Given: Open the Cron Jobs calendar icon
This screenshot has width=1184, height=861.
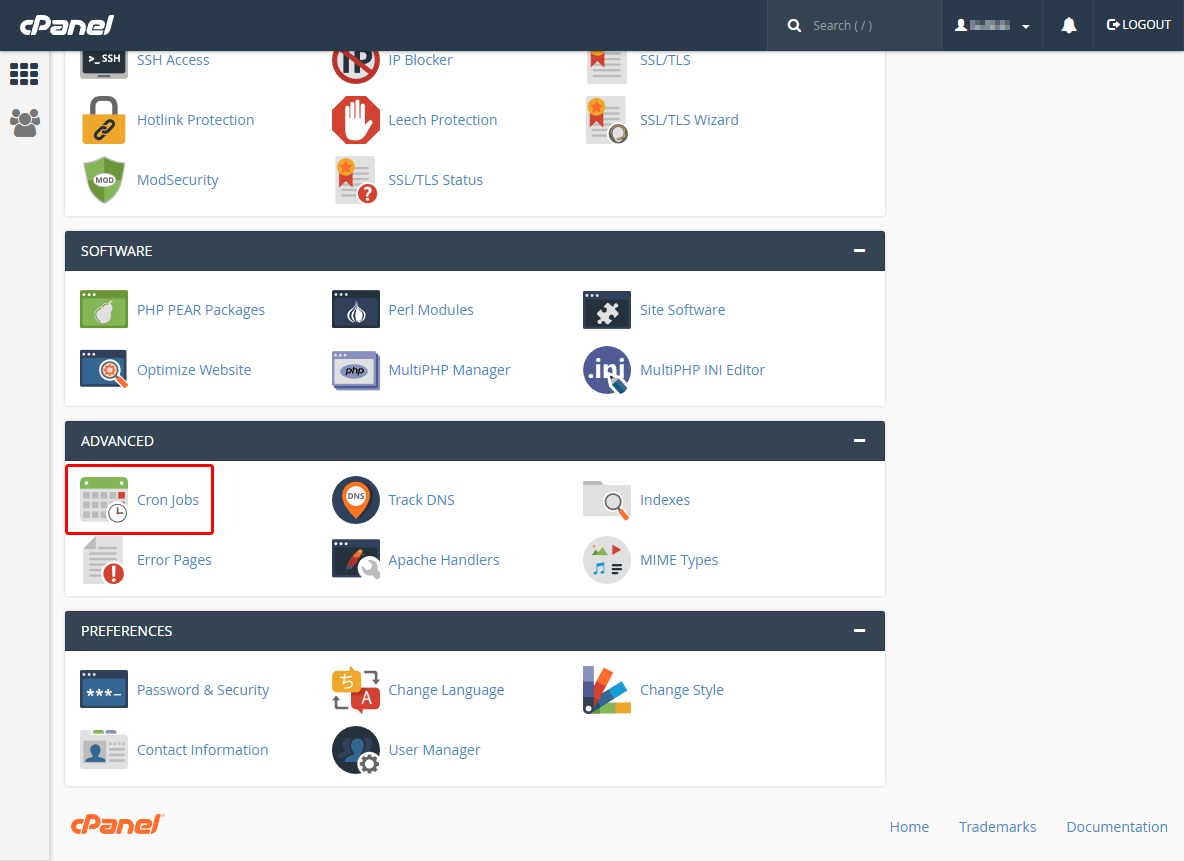Looking at the screenshot, I should tap(103, 500).
